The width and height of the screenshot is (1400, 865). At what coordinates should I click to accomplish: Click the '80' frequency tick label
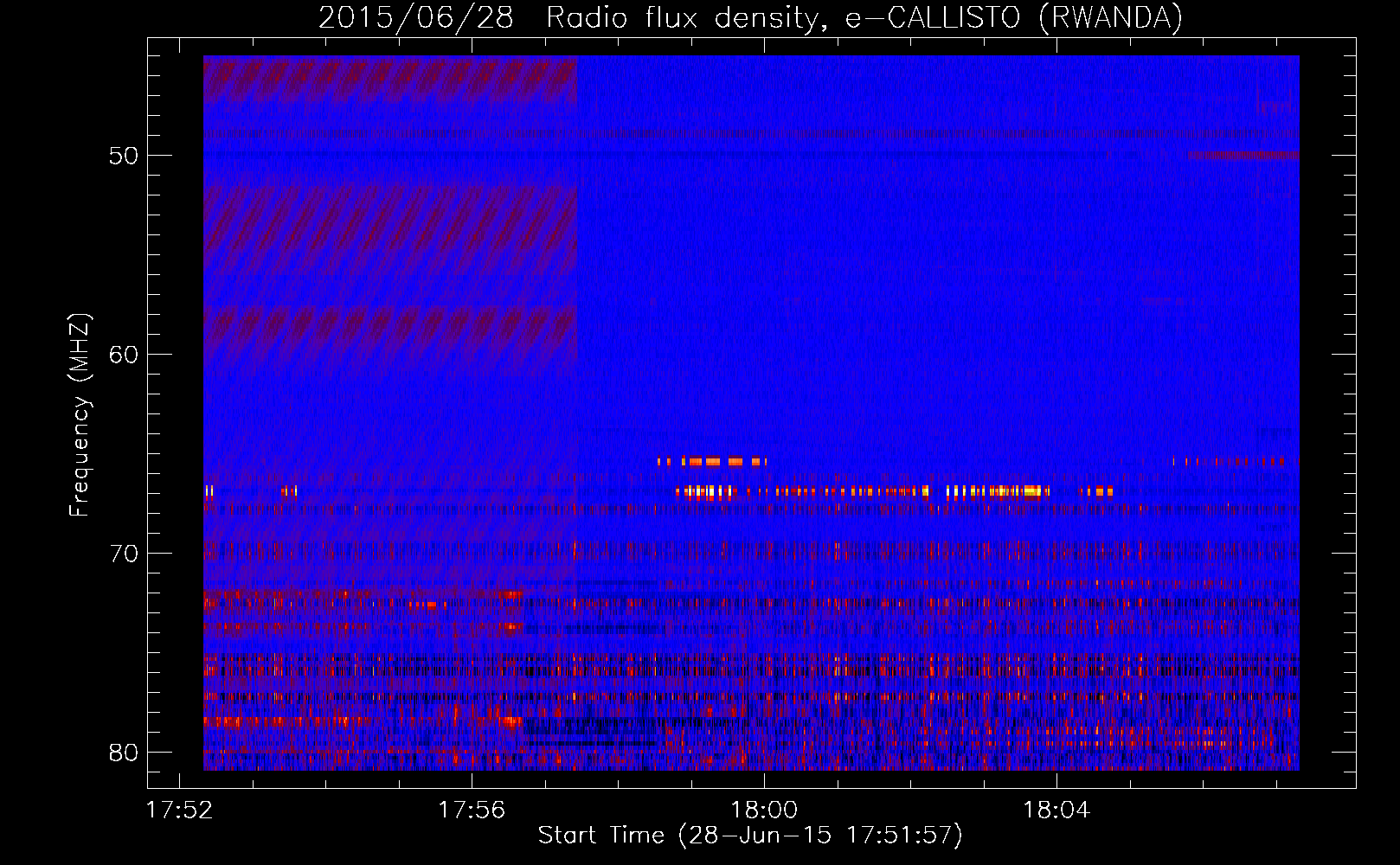[125, 752]
